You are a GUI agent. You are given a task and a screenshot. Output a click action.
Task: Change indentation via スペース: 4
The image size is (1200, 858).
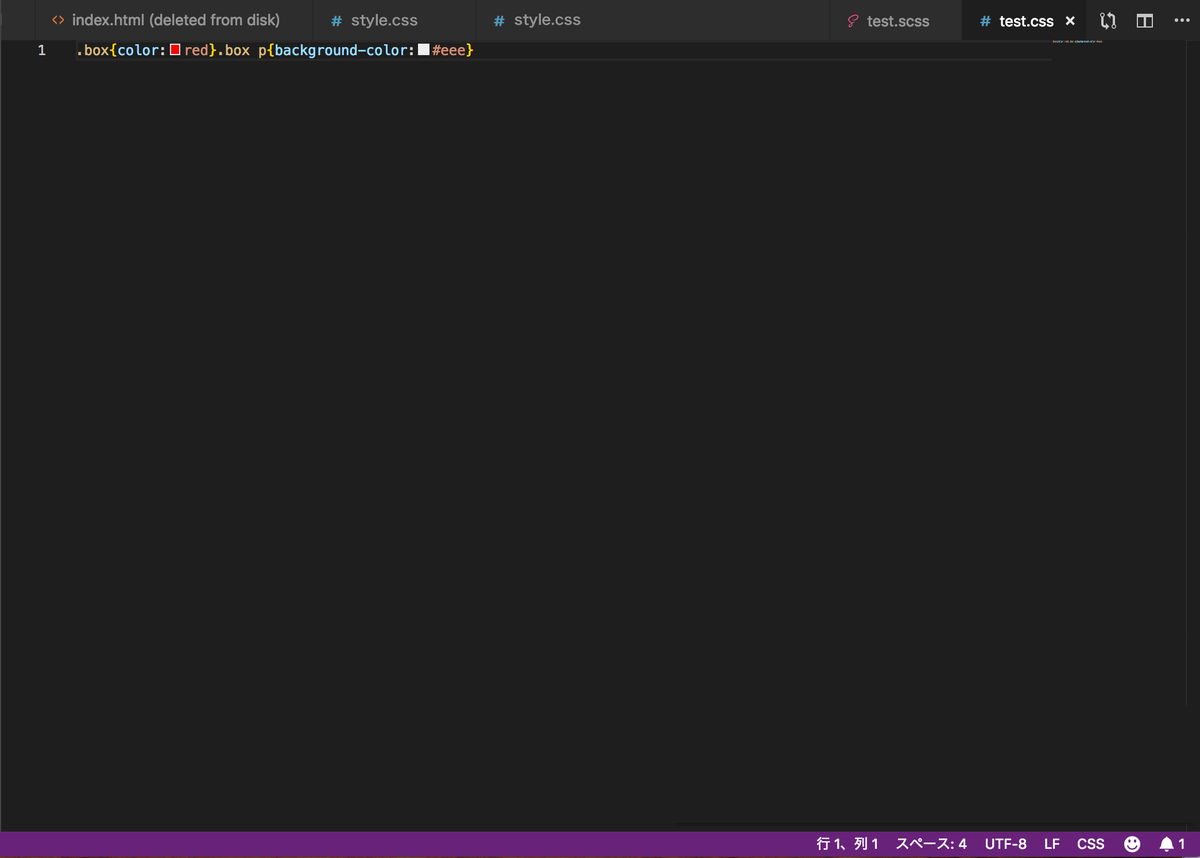coord(931,844)
